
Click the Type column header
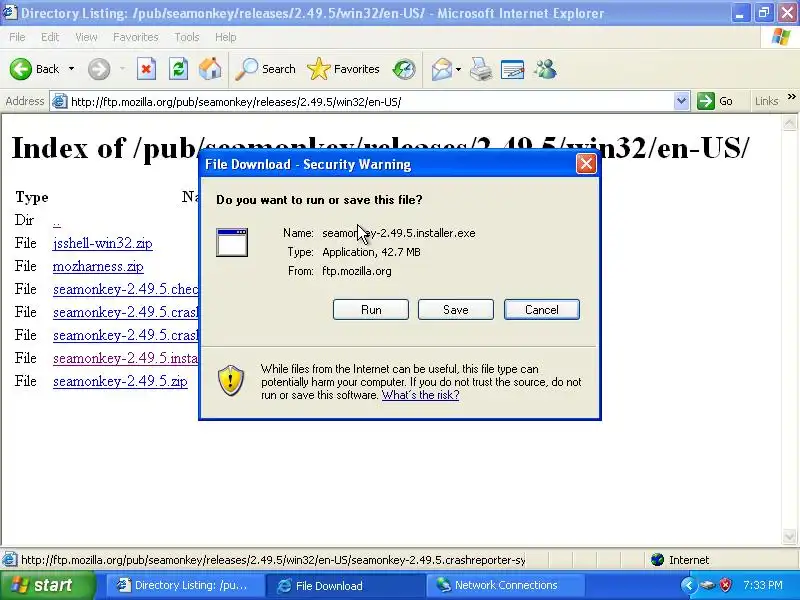tap(32, 197)
